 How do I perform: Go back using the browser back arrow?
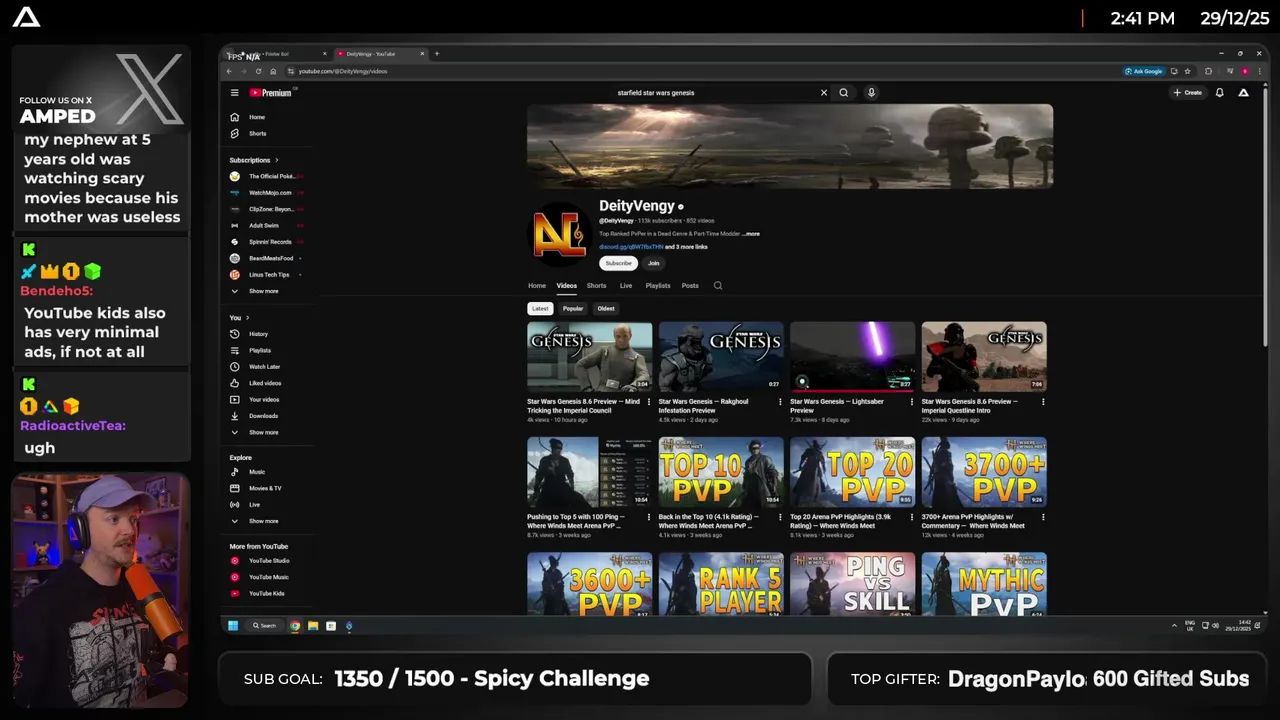(229, 71)
